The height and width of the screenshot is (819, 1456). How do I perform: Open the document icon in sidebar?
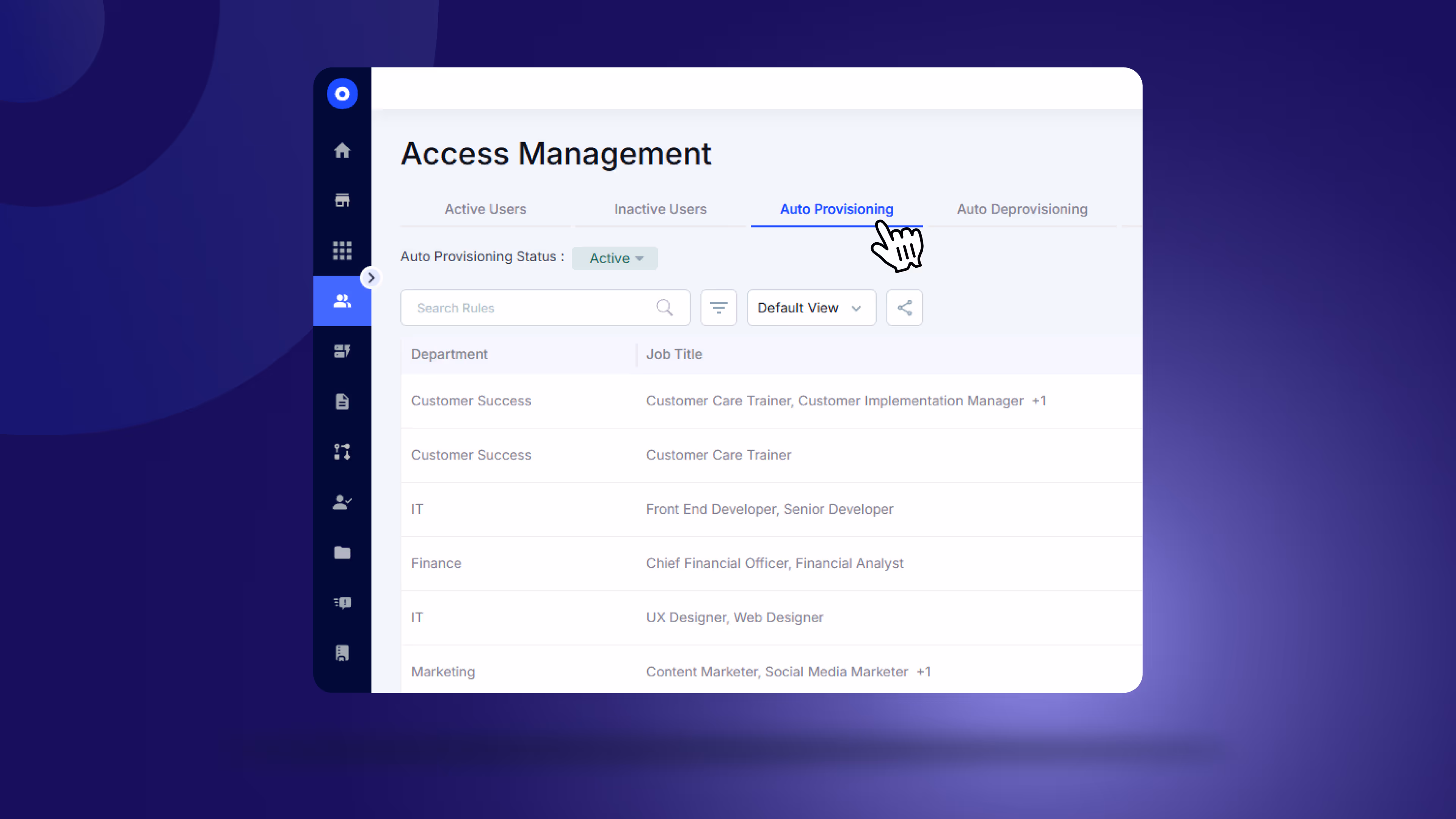[342, 401]
